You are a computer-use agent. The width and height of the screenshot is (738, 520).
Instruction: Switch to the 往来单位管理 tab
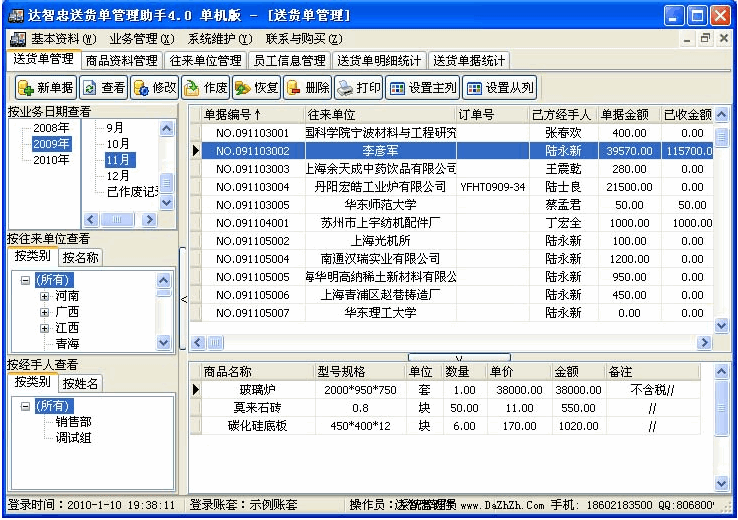pos(205,61)
